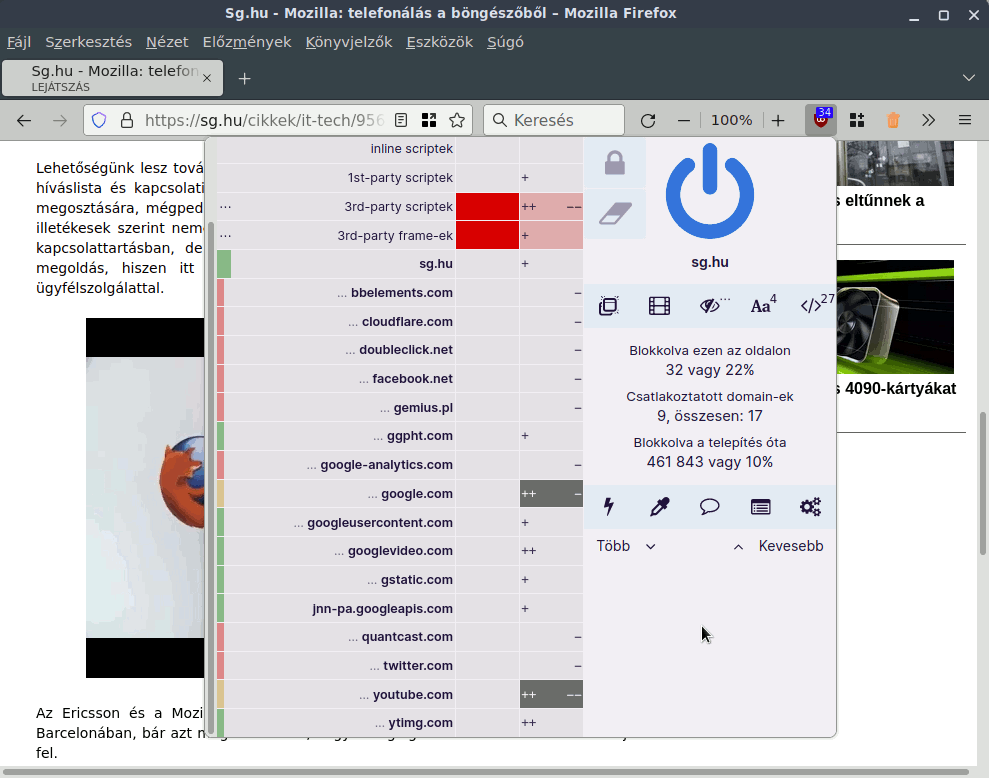Toggle remote fonts blocking Aa icon

coord(761,306)
